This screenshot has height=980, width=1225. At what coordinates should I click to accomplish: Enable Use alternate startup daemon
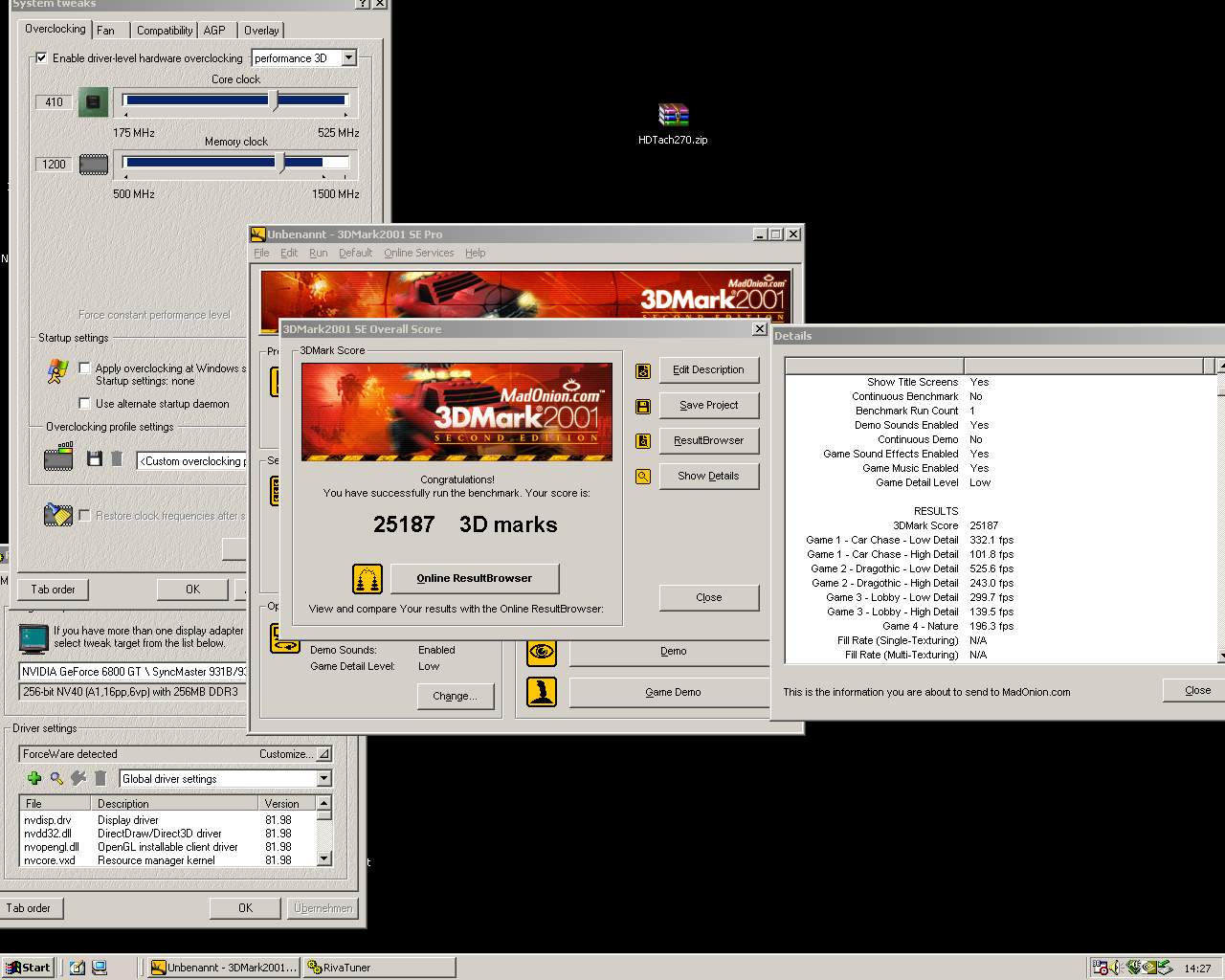[x=85, y=404]
